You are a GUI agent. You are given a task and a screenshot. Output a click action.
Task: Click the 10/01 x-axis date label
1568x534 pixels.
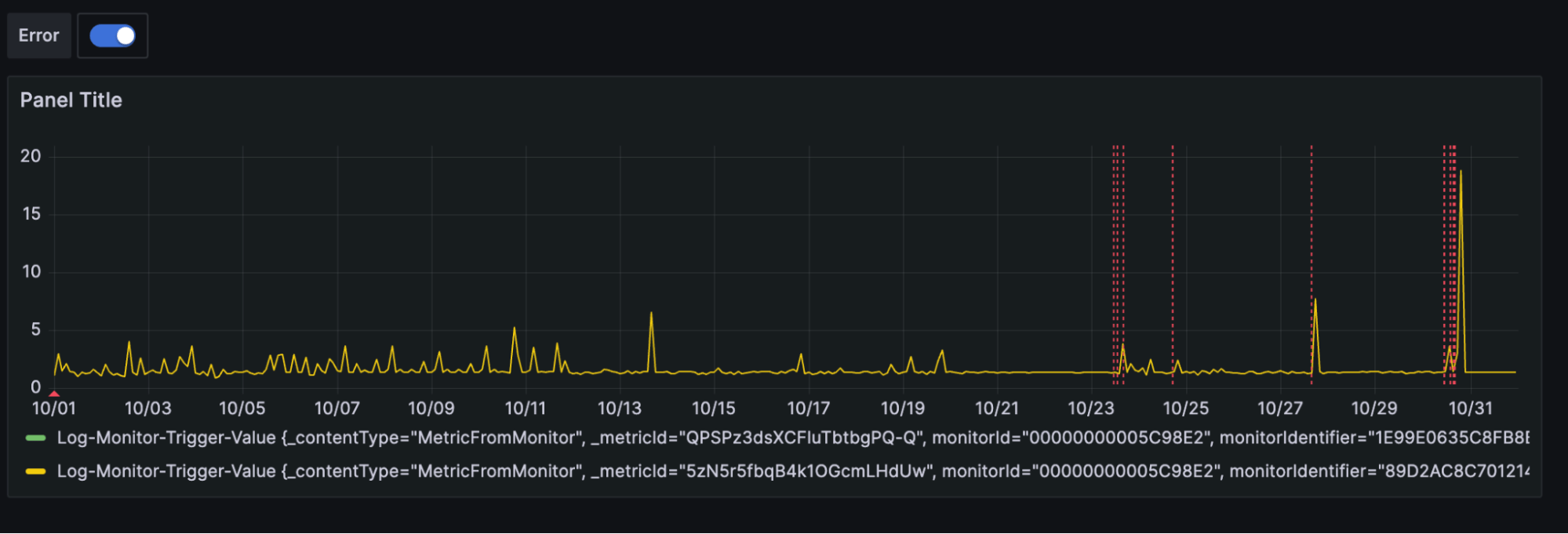(54, 409)
